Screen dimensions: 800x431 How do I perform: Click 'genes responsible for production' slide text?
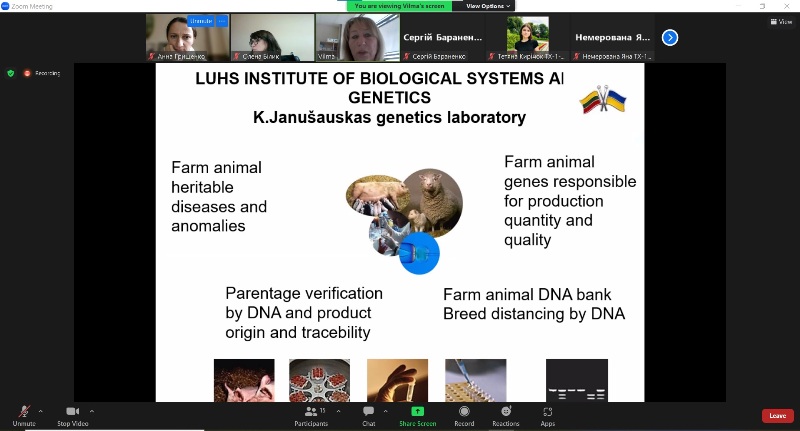coord(570,191)
